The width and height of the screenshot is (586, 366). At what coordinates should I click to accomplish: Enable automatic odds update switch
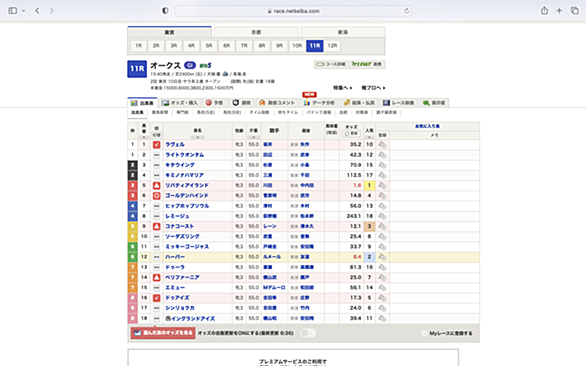(308, 333)
